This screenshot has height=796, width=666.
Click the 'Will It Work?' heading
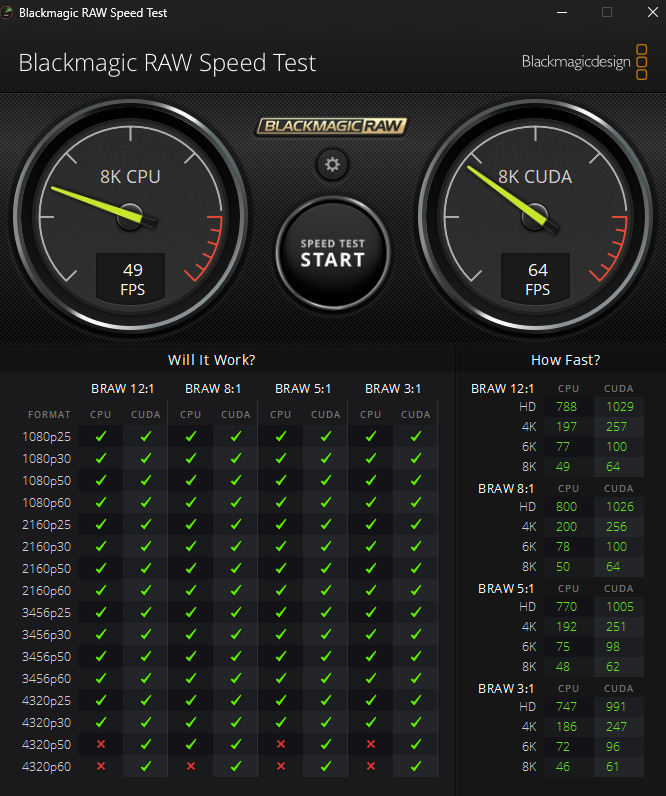[x=212, y=360]
